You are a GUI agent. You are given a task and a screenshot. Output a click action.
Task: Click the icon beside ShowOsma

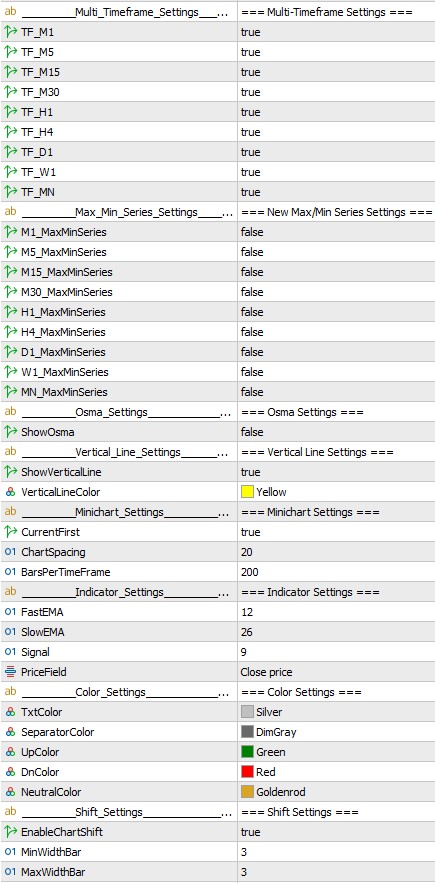[10, 432]
